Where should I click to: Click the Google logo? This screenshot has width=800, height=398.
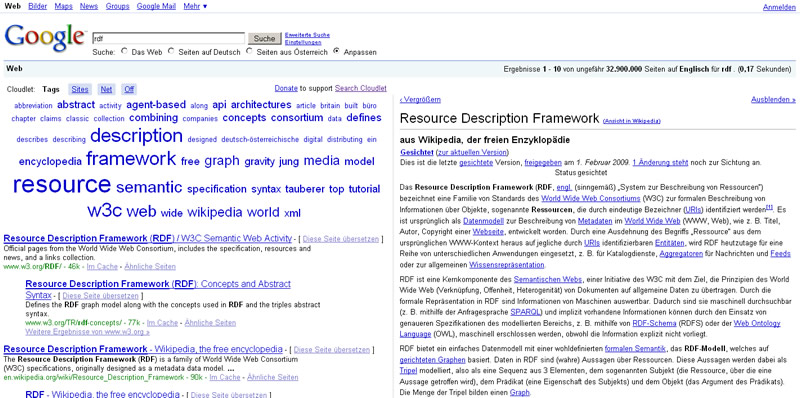click(45, 38)
